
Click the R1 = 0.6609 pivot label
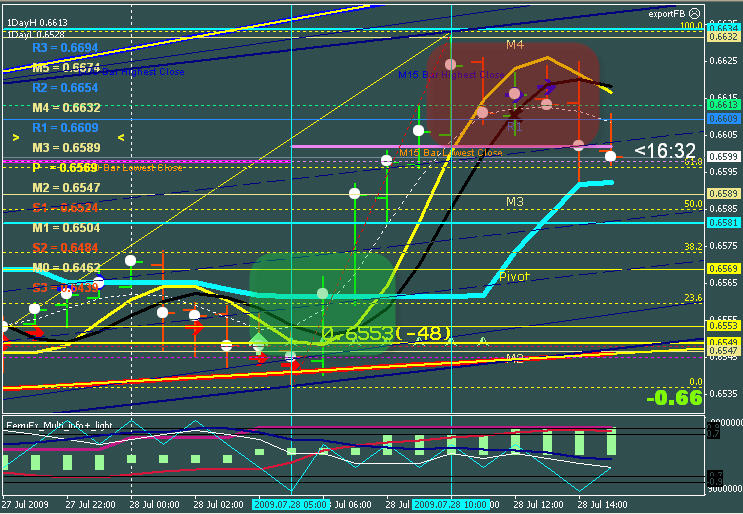coord(65,127)
